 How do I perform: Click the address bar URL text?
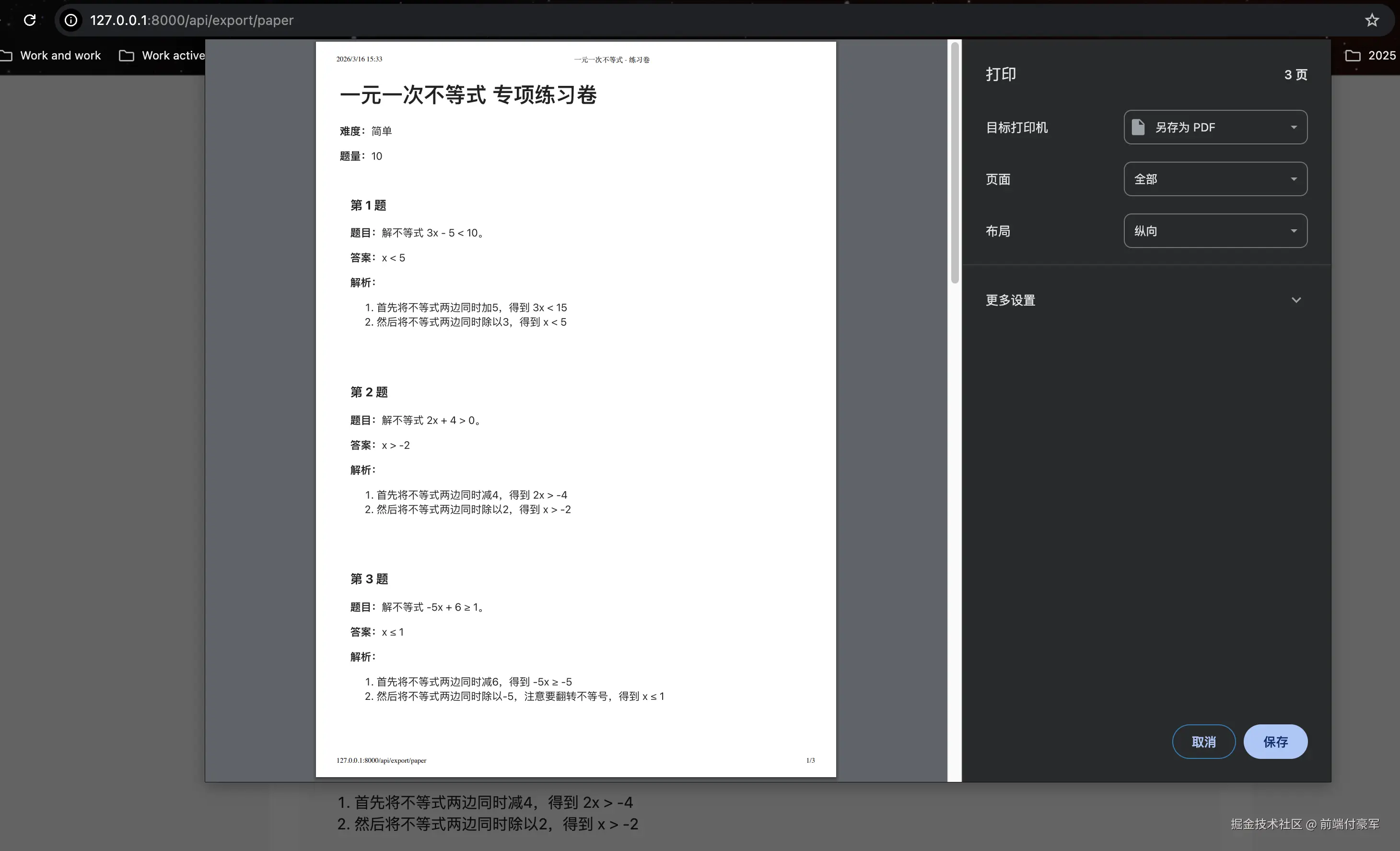(x=191, y=21)
